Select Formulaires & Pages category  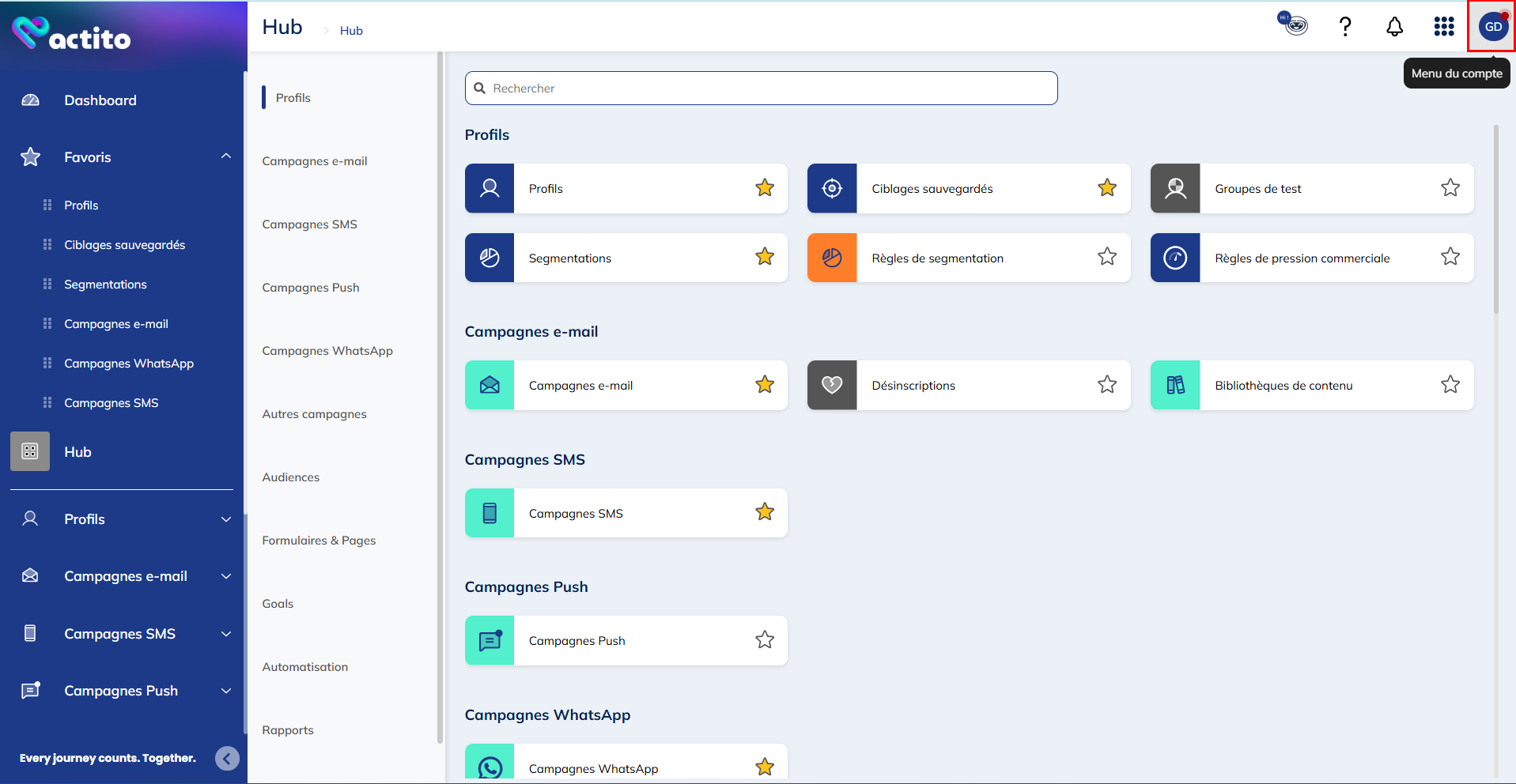click(319, 541)
